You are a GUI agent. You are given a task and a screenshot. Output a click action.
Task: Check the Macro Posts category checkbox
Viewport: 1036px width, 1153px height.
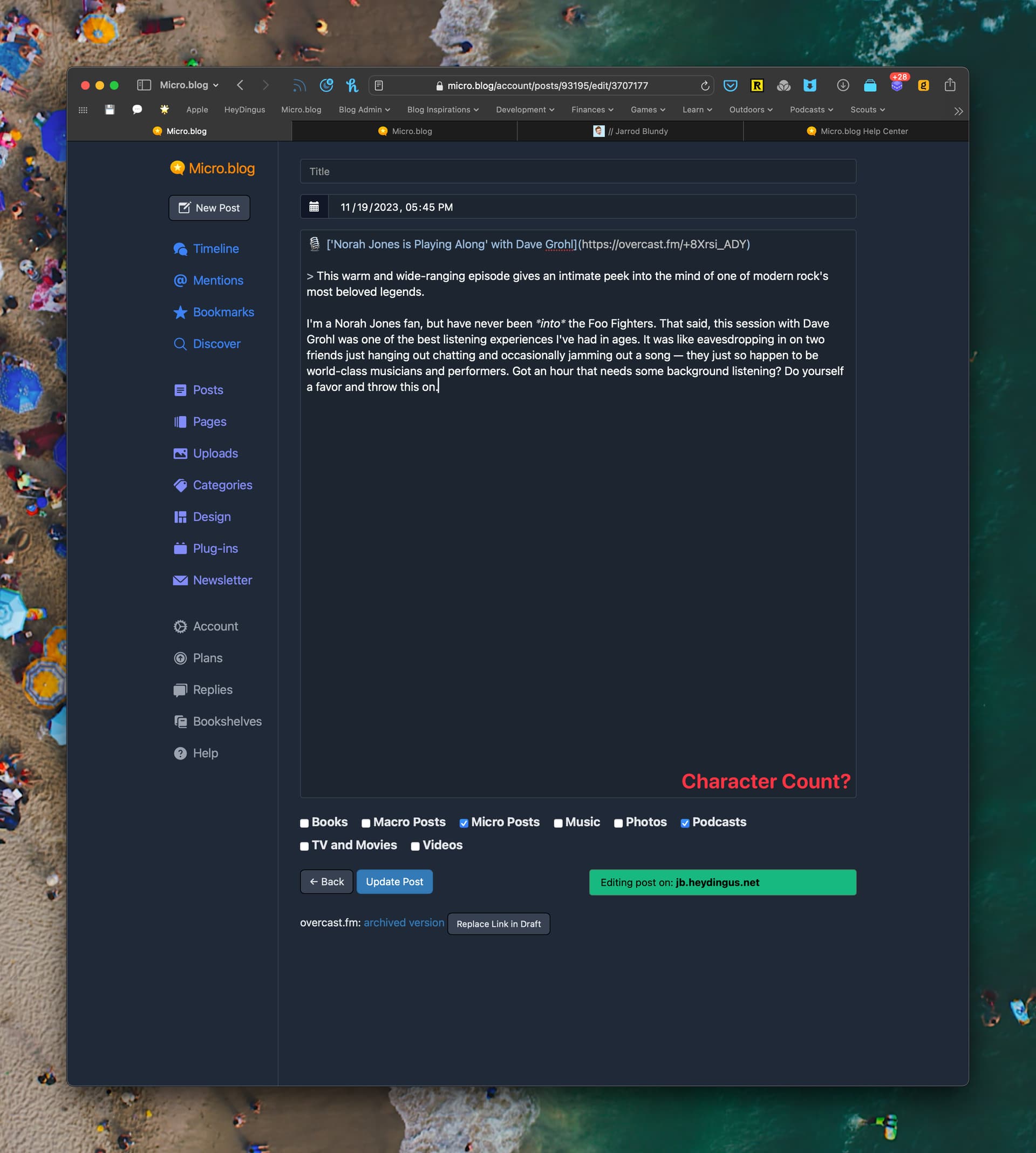[366, 823]
